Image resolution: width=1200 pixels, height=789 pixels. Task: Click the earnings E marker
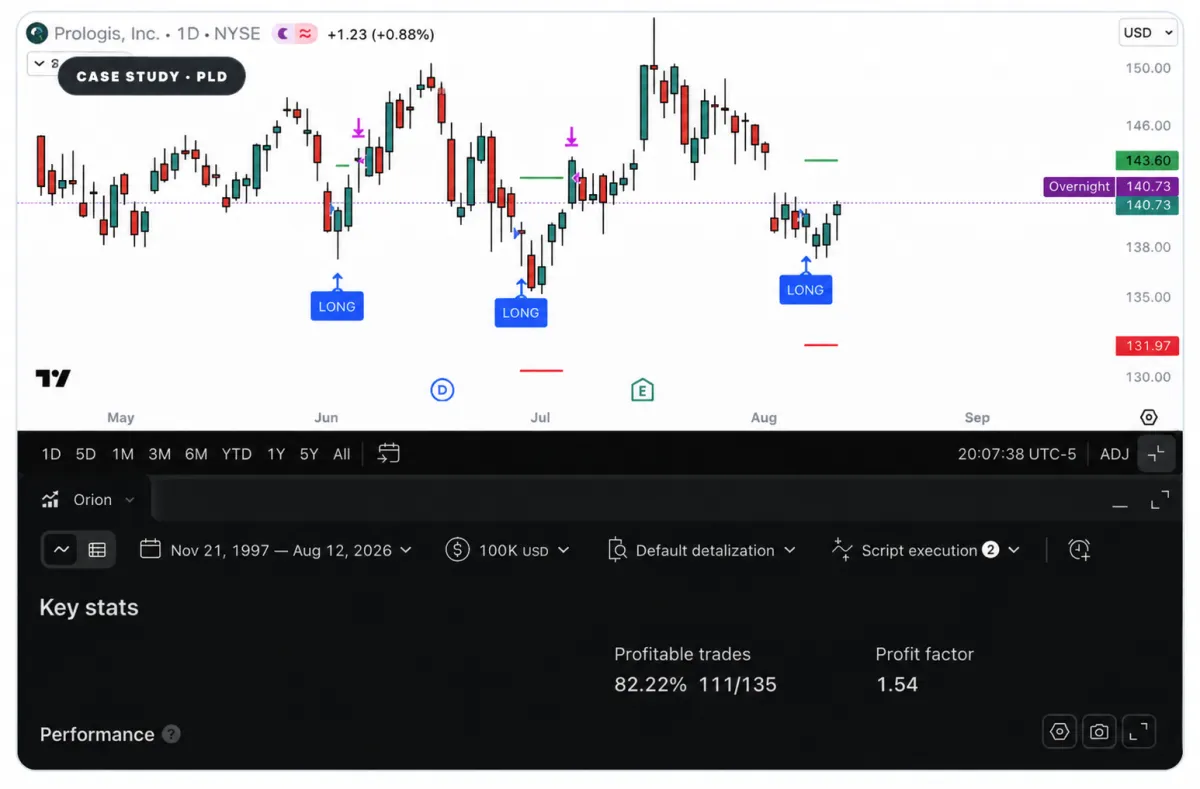[x=642, y=390]
